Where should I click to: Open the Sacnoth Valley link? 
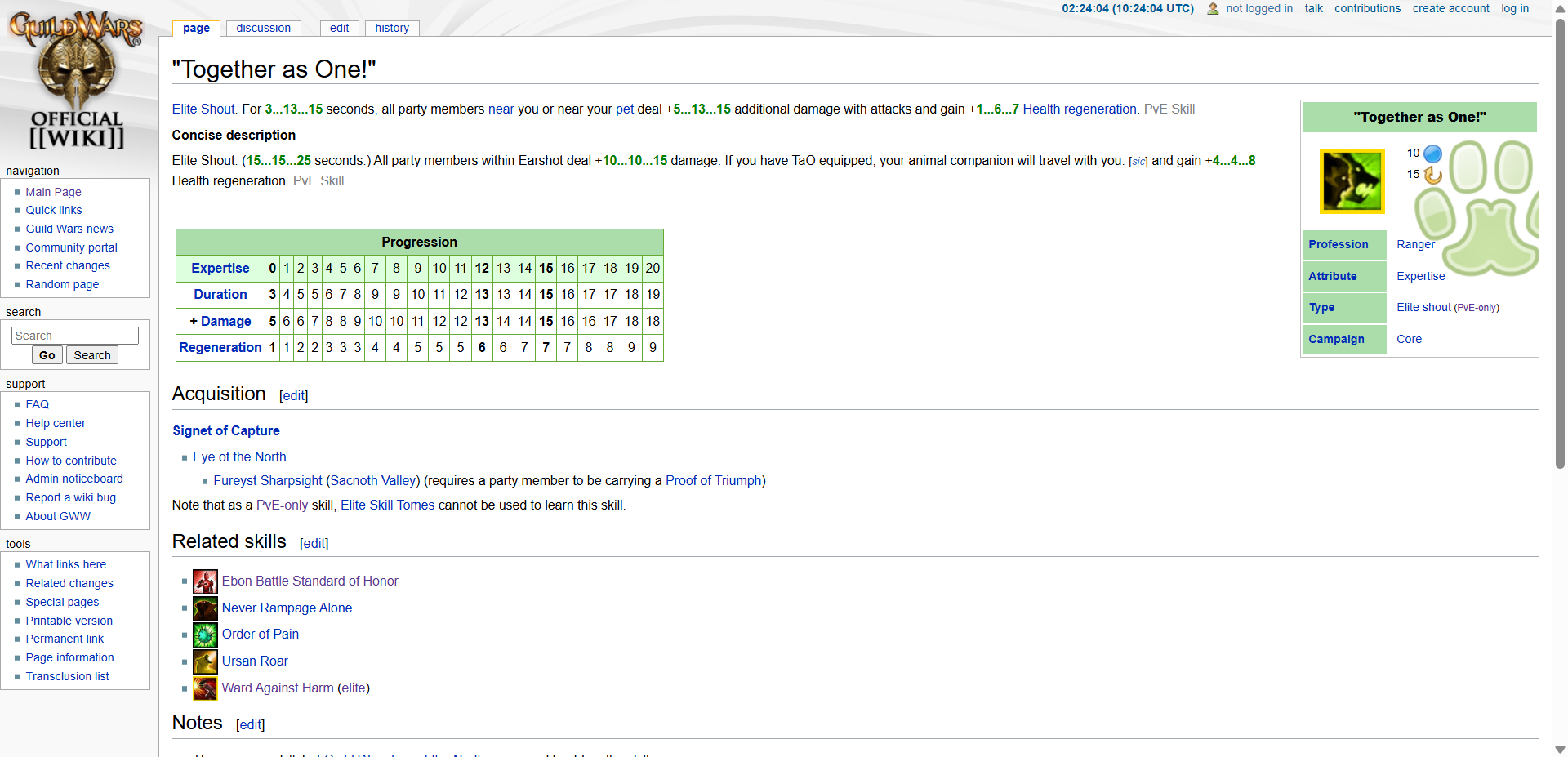[375, 480]
